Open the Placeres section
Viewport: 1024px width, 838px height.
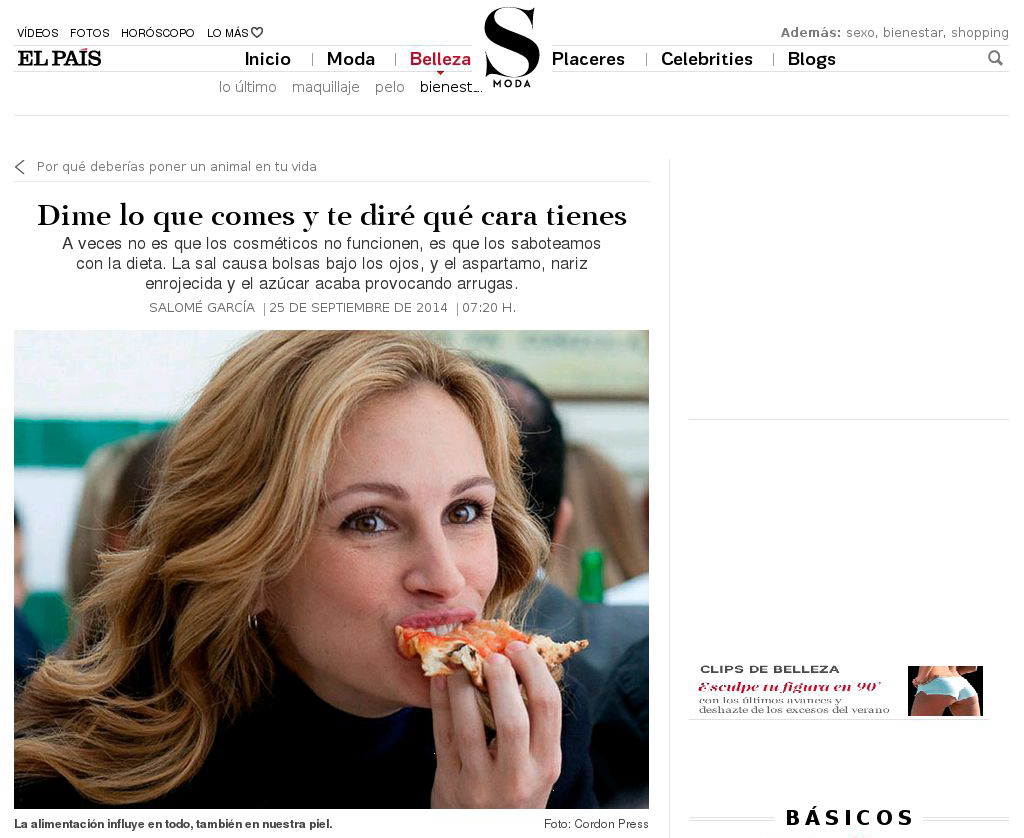pos(588,59)
